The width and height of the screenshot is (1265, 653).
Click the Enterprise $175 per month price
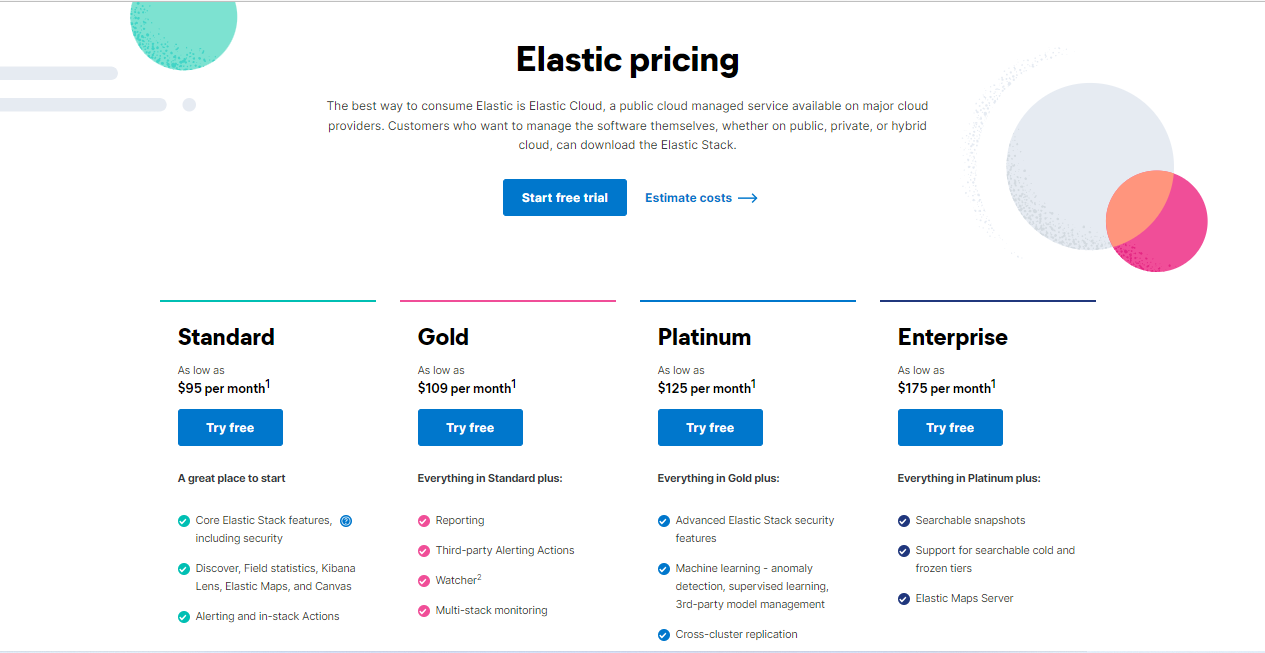coord(944,388)
